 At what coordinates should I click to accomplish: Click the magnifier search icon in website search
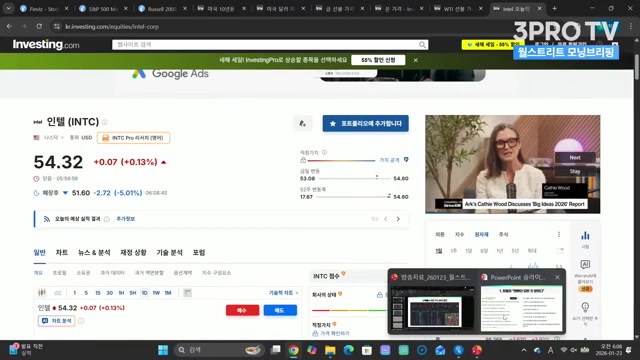422,44
